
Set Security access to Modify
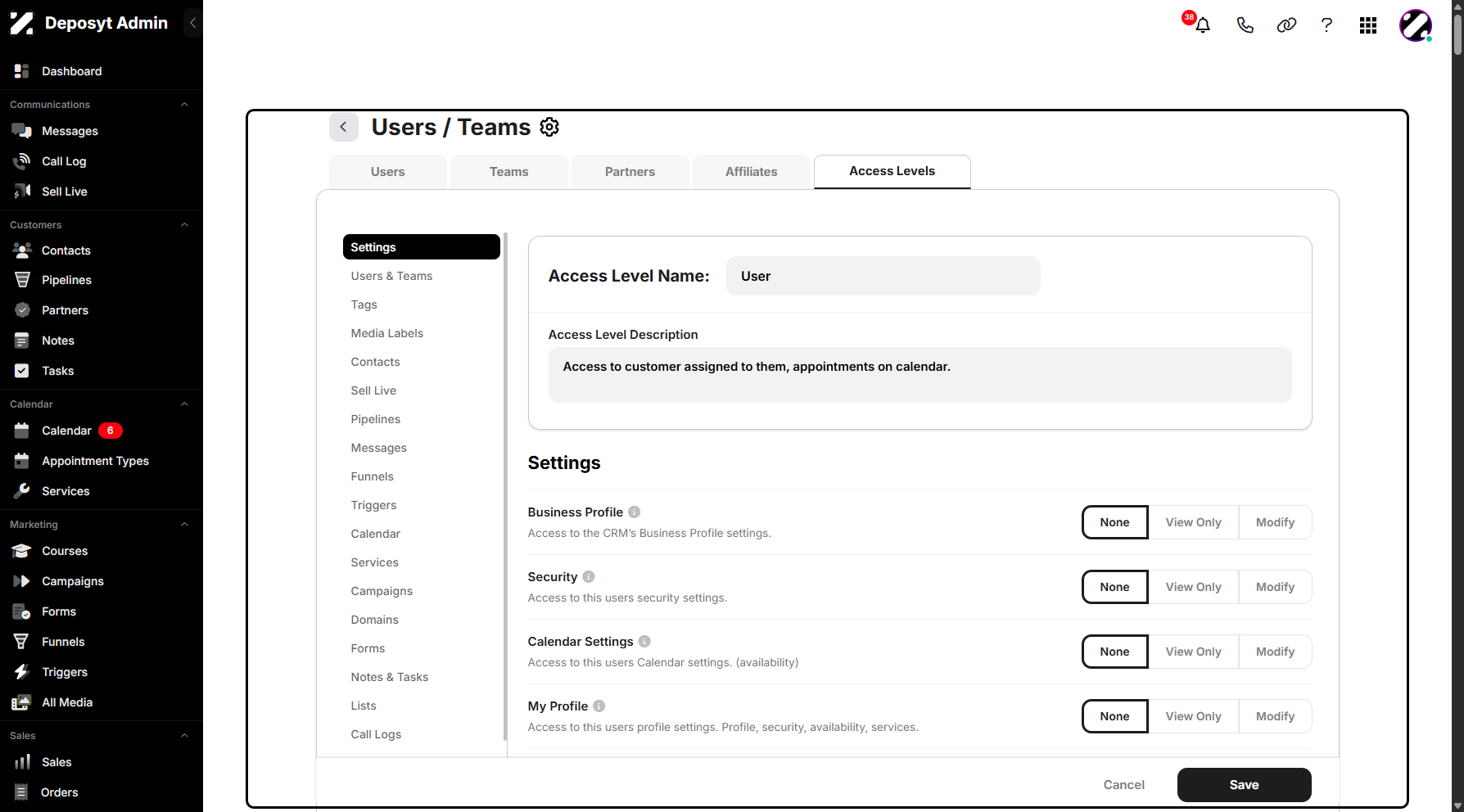pos(1275,587)
